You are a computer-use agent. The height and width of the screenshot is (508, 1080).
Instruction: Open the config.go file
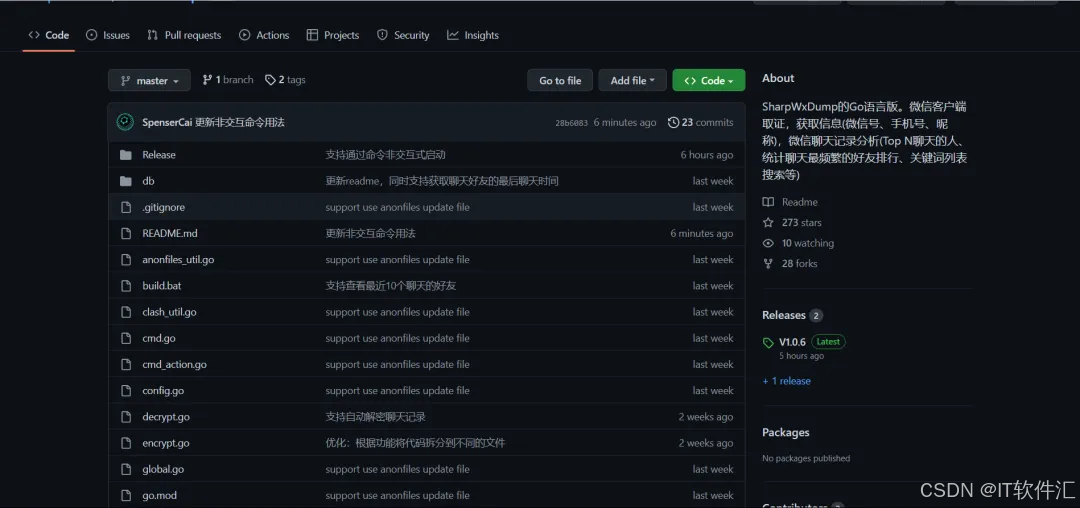point(163,390)
